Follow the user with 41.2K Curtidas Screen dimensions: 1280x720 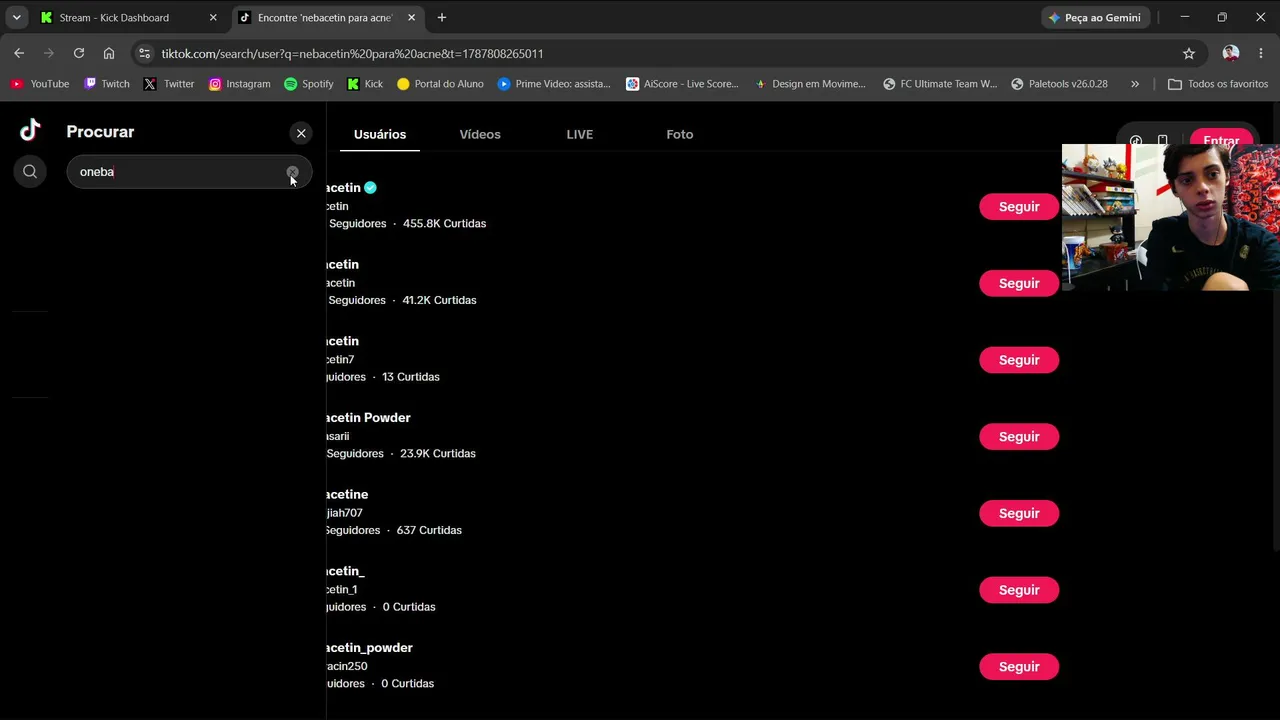[1019, 283]
